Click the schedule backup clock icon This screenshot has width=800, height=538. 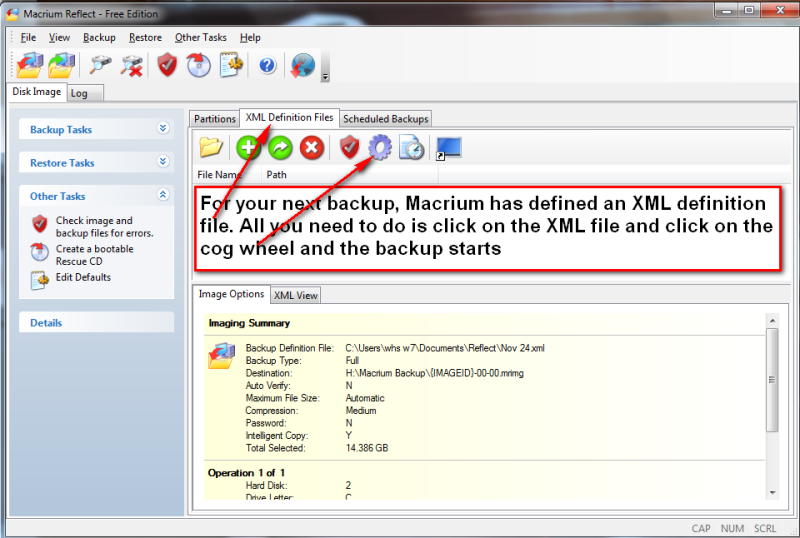point(412,148)
